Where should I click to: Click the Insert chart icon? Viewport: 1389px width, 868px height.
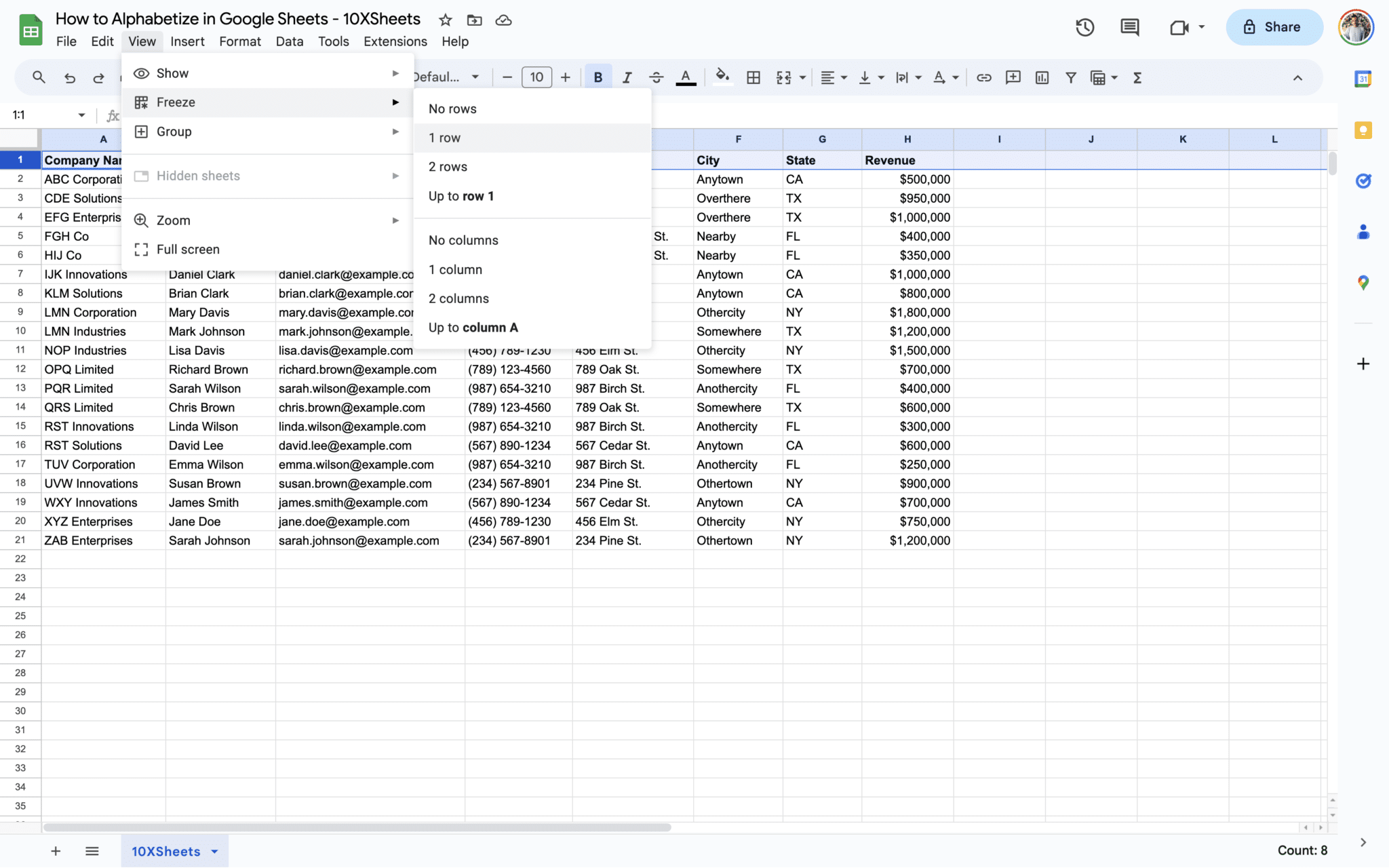pos(1042,77)
